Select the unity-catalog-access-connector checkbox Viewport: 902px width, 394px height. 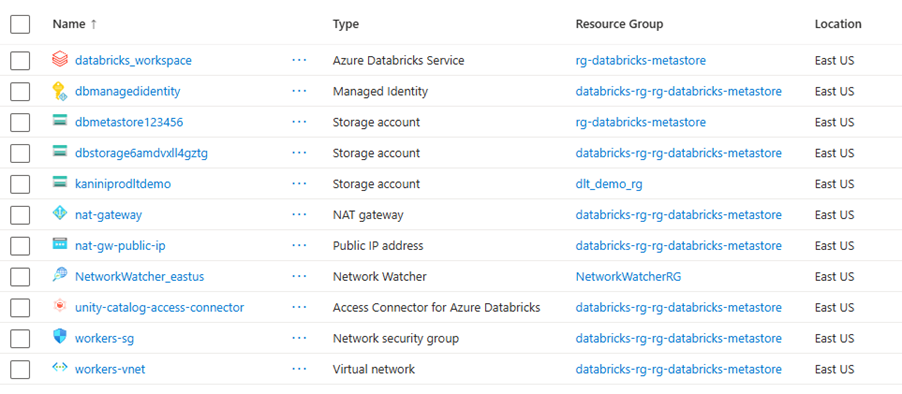click(x=20, y=308)
